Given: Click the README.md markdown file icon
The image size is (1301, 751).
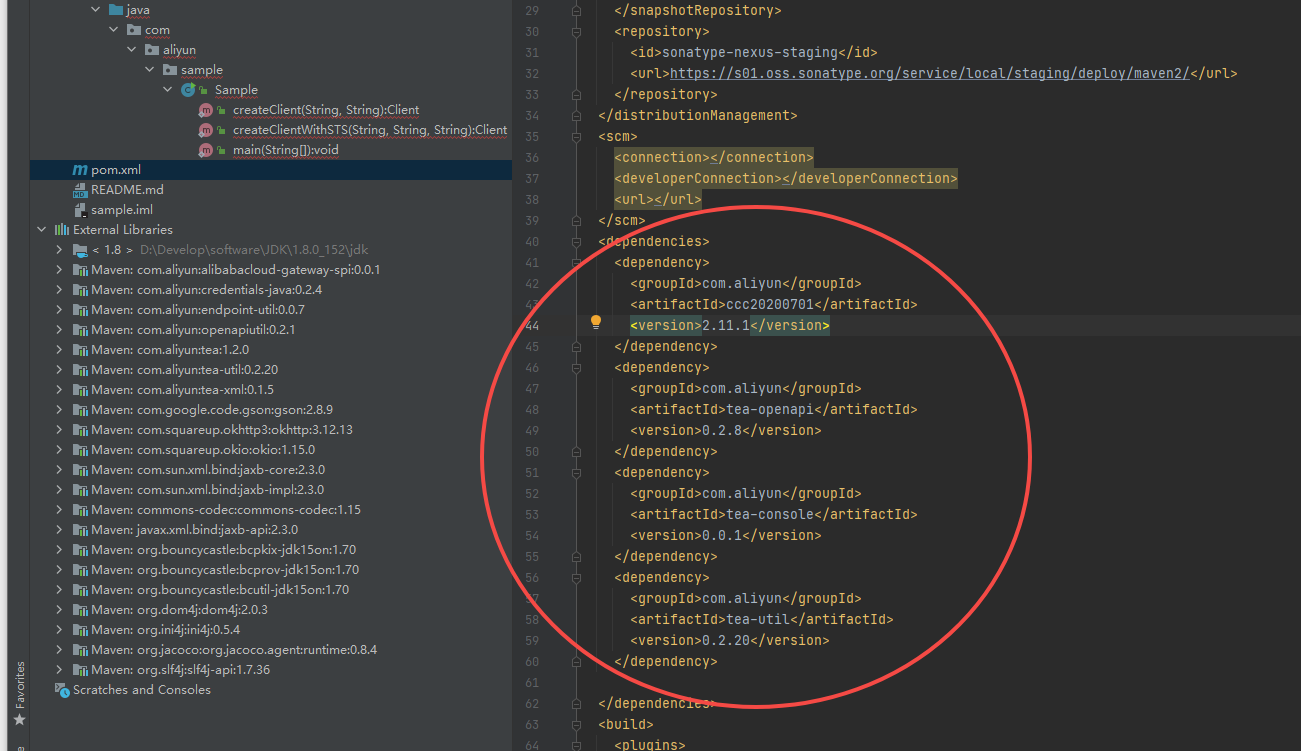Looking at the screenshot, I should (x=80, y=190).
